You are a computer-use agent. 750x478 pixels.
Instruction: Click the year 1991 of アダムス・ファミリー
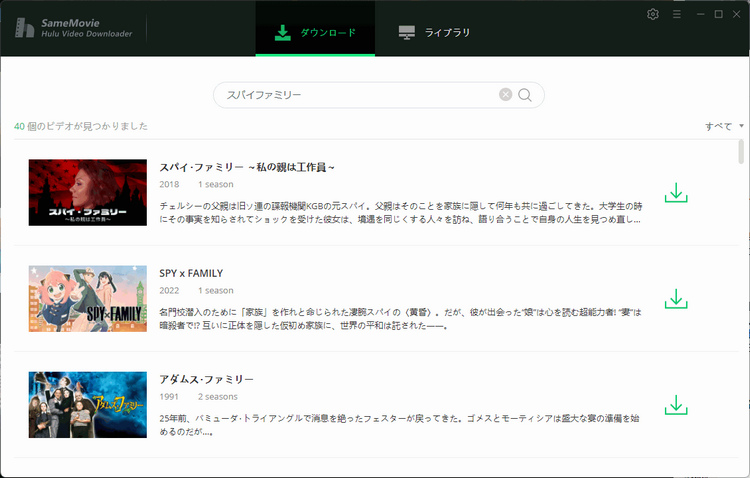coord(169,397)
